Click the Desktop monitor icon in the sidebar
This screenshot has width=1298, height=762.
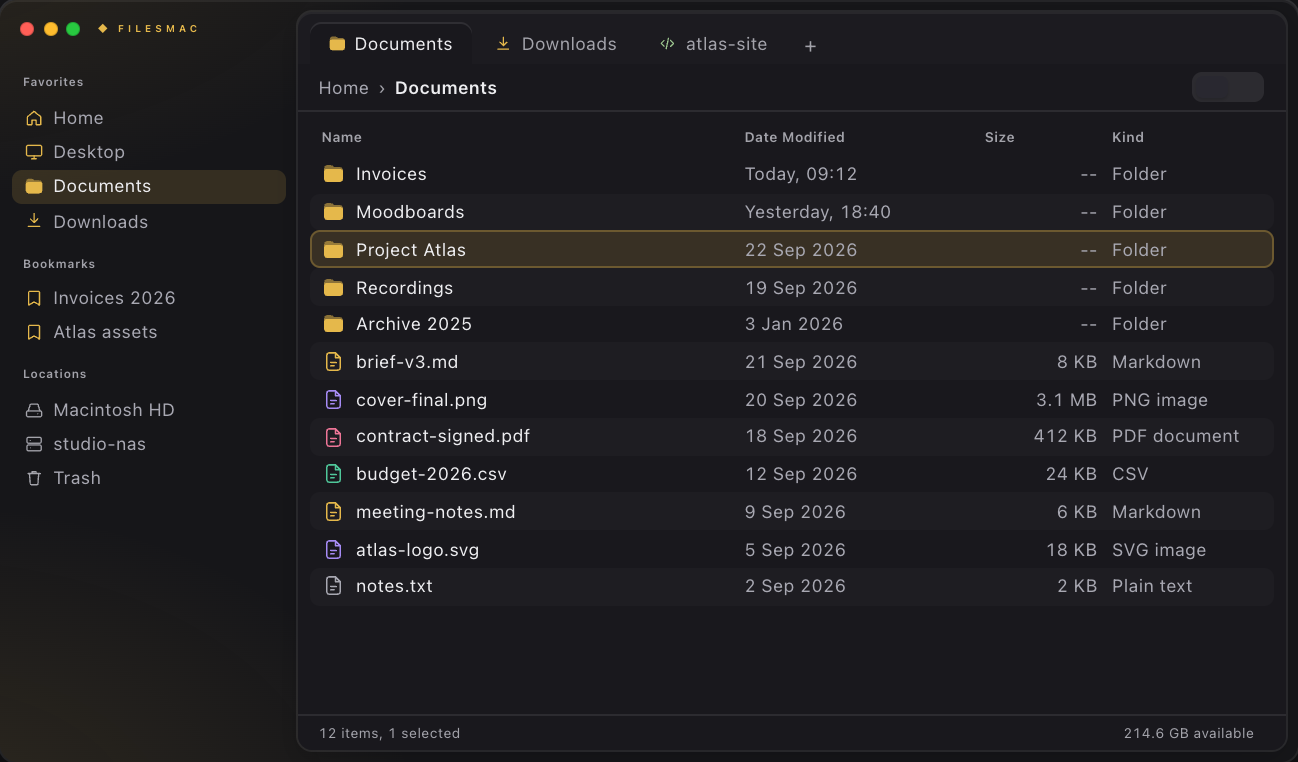click(34, 152)
